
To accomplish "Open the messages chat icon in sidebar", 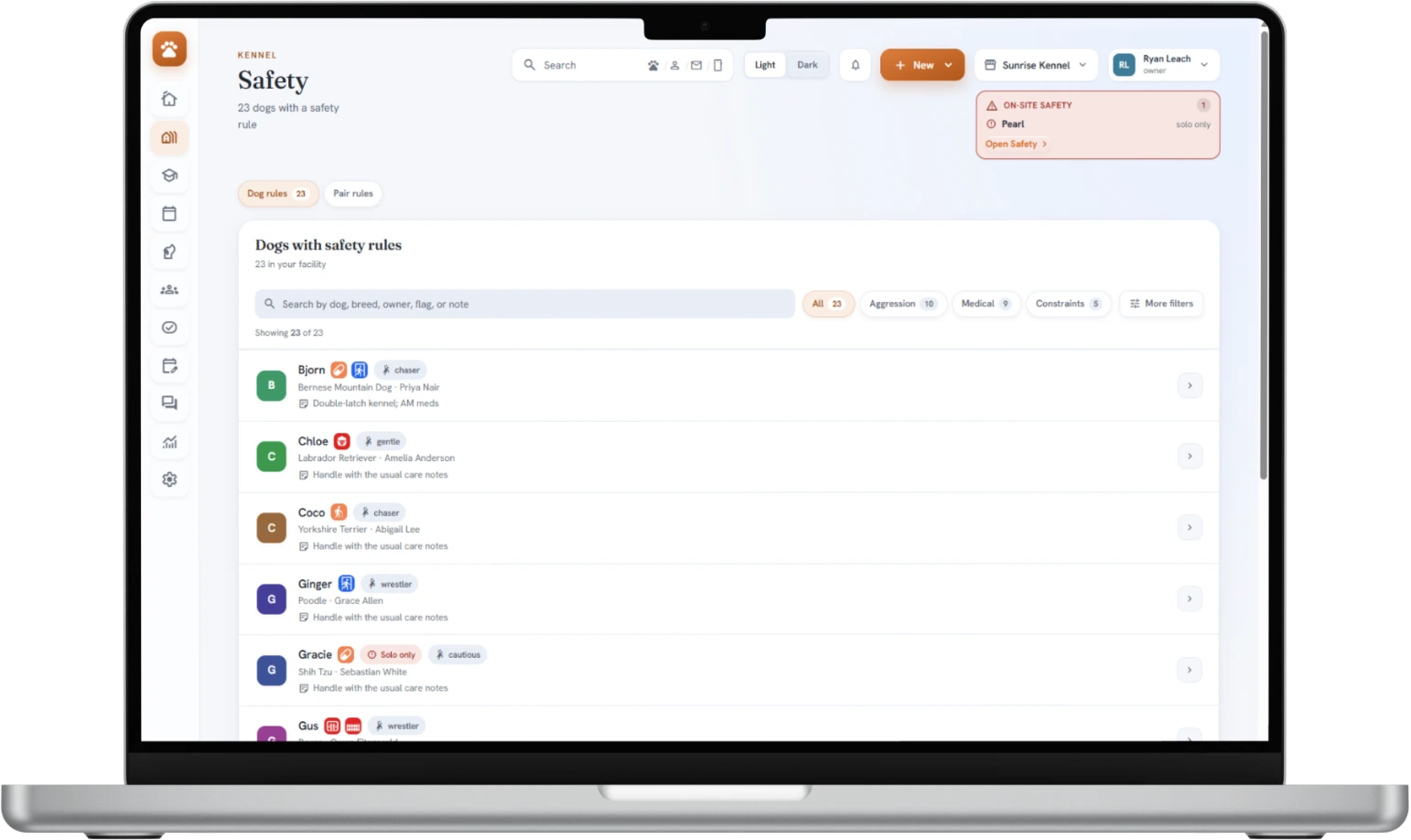I will pyautogui.click(x=169, y=403).
